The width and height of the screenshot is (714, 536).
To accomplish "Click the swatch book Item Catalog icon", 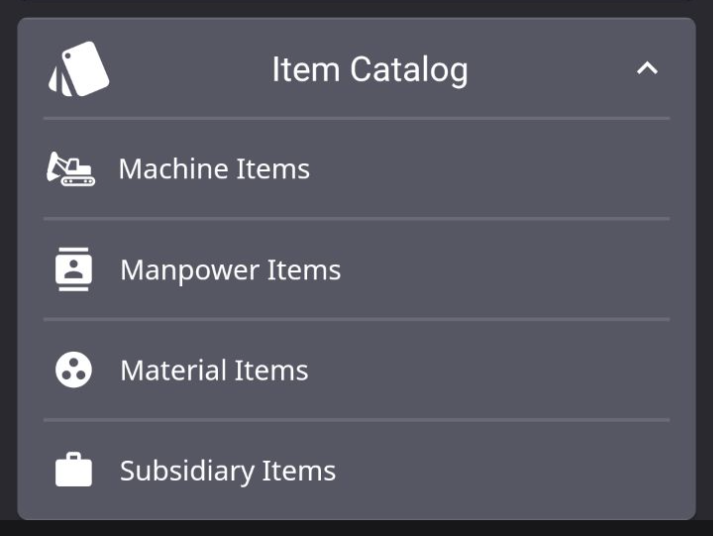I will pyautogui.click(x=79, y=69).
